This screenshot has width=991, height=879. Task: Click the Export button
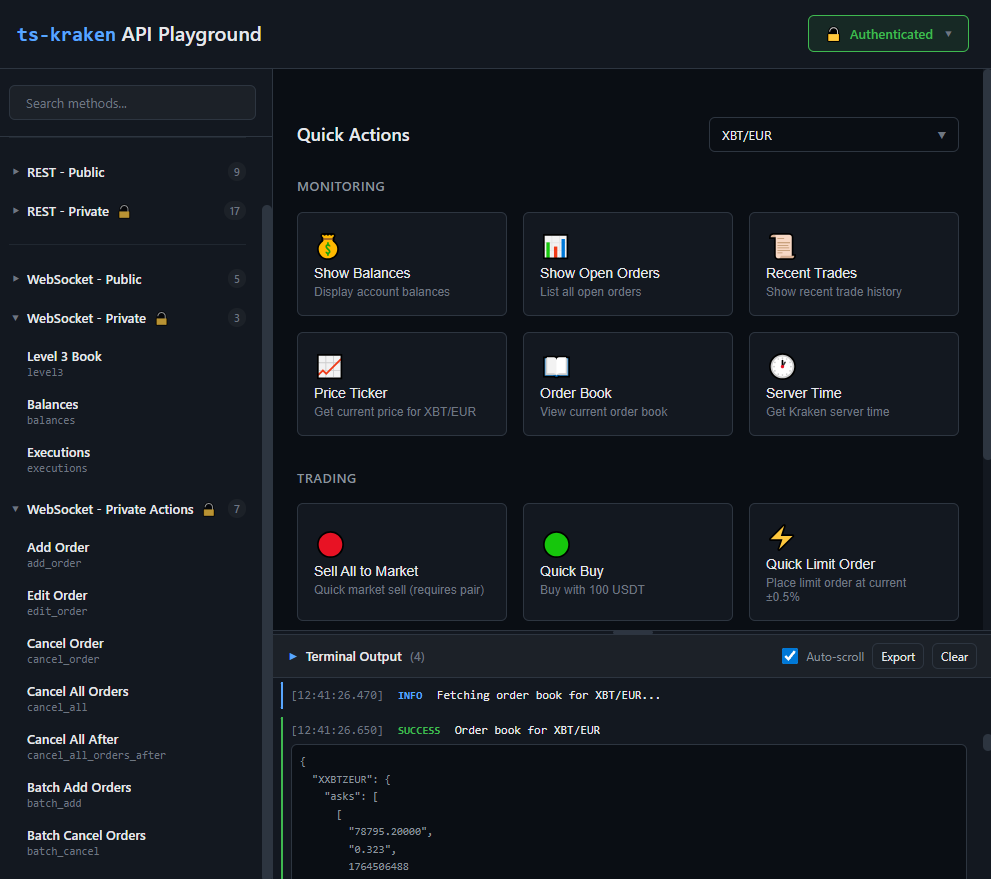897,656
